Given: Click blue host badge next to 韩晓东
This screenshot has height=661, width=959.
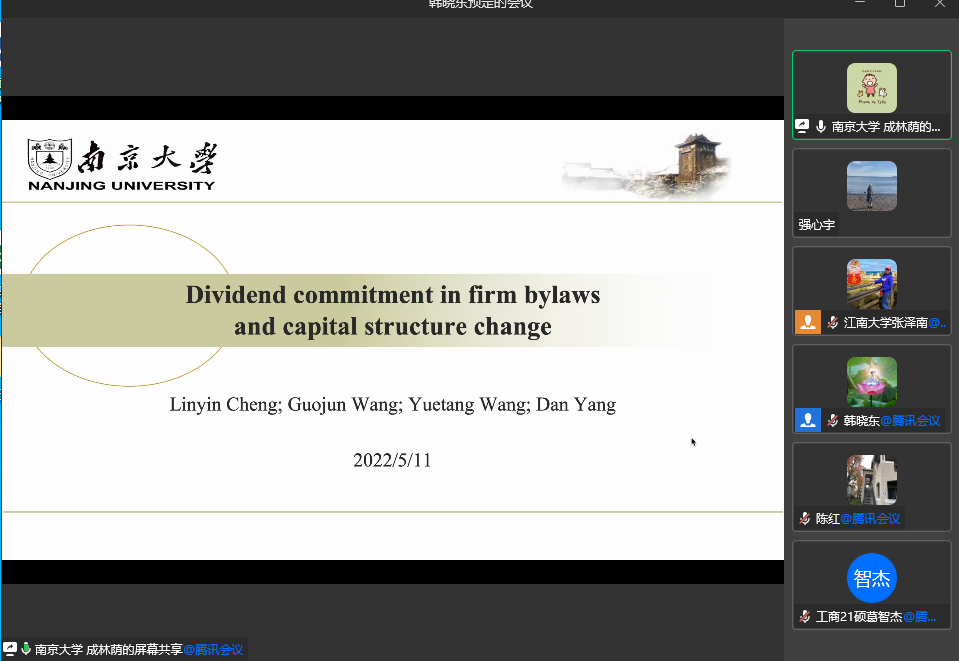Looking at the screenshot, I should coord(807,420).
